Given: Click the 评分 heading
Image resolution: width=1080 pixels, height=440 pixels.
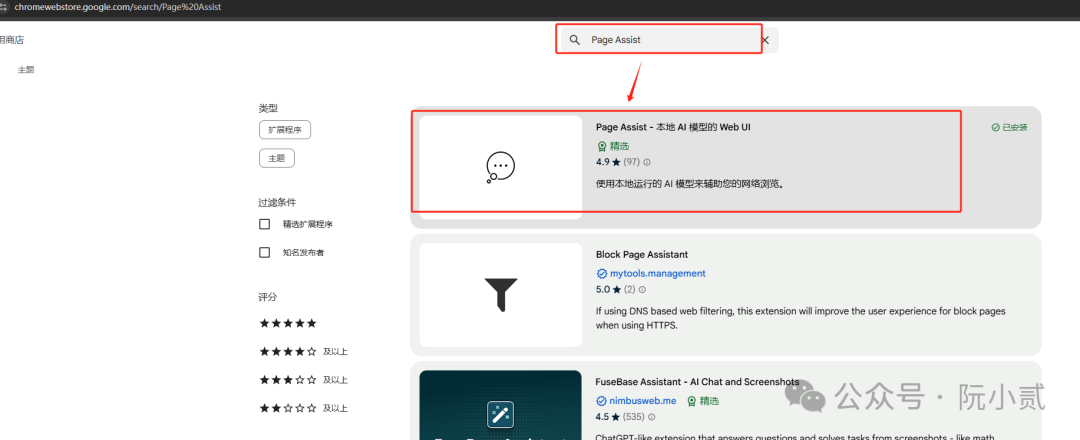Looking at the screenshot, I should pos(268,297).
